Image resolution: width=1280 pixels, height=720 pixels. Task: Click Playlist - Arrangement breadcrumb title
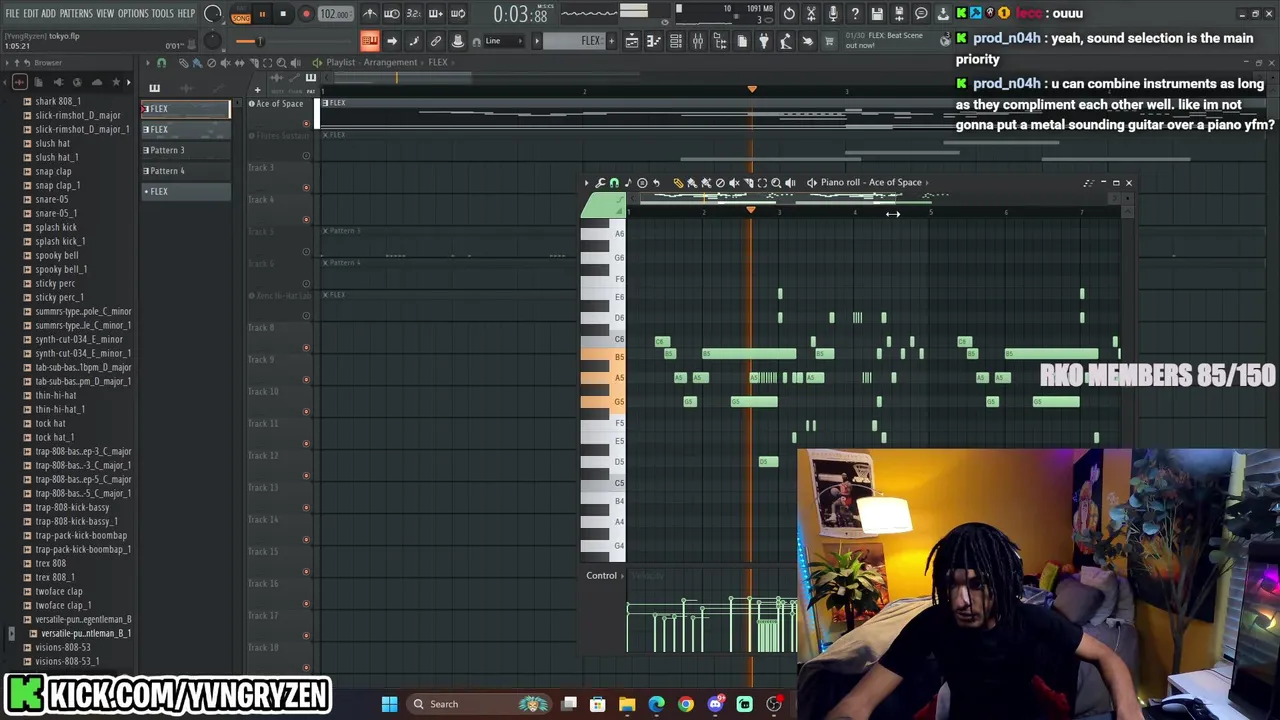371,63
